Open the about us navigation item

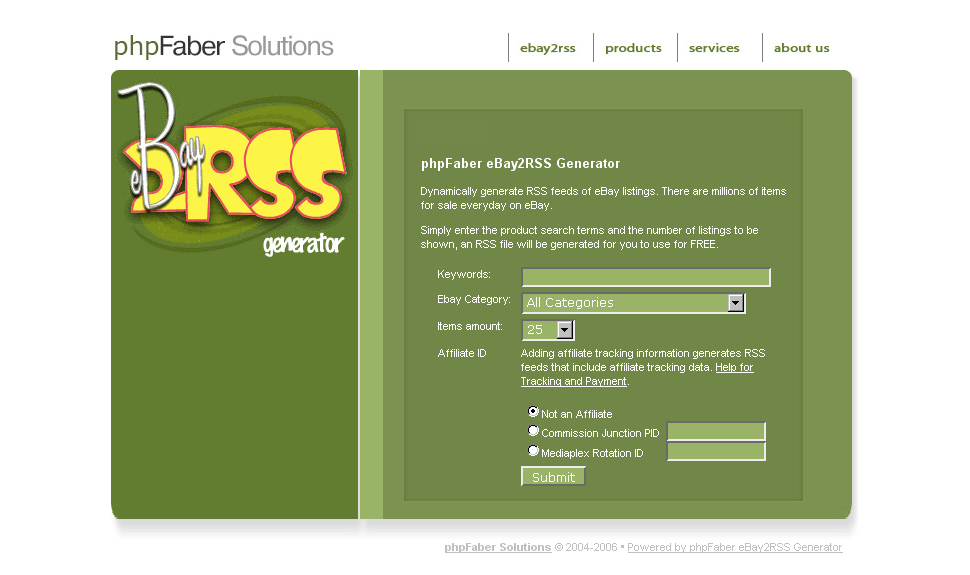801,48
